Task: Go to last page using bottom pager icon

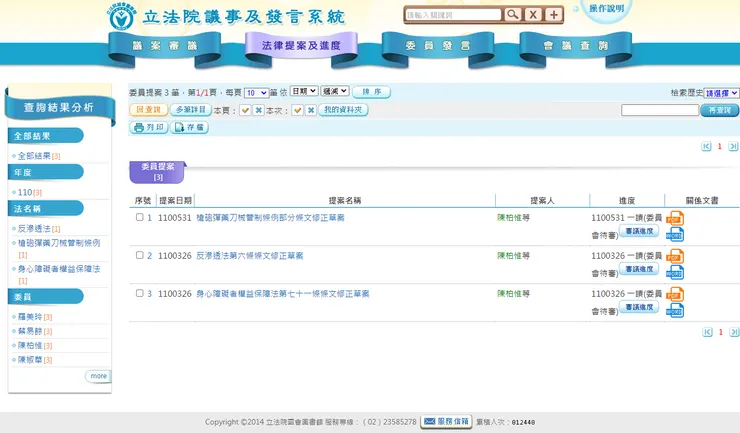Action: pyautogui.click(x=734, y=332)
